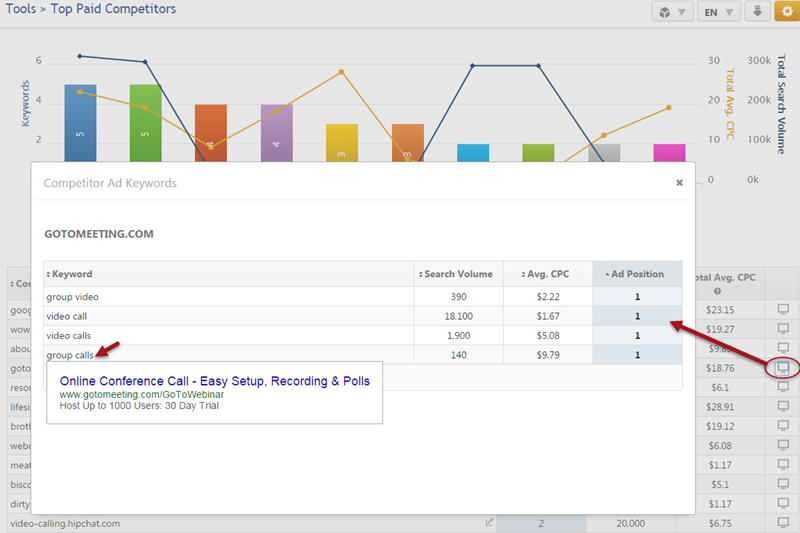This screenshot has width=800, height=533.
Task: Open external link icon for video-calling.hipchat.com
Action: tap(489, 522)
